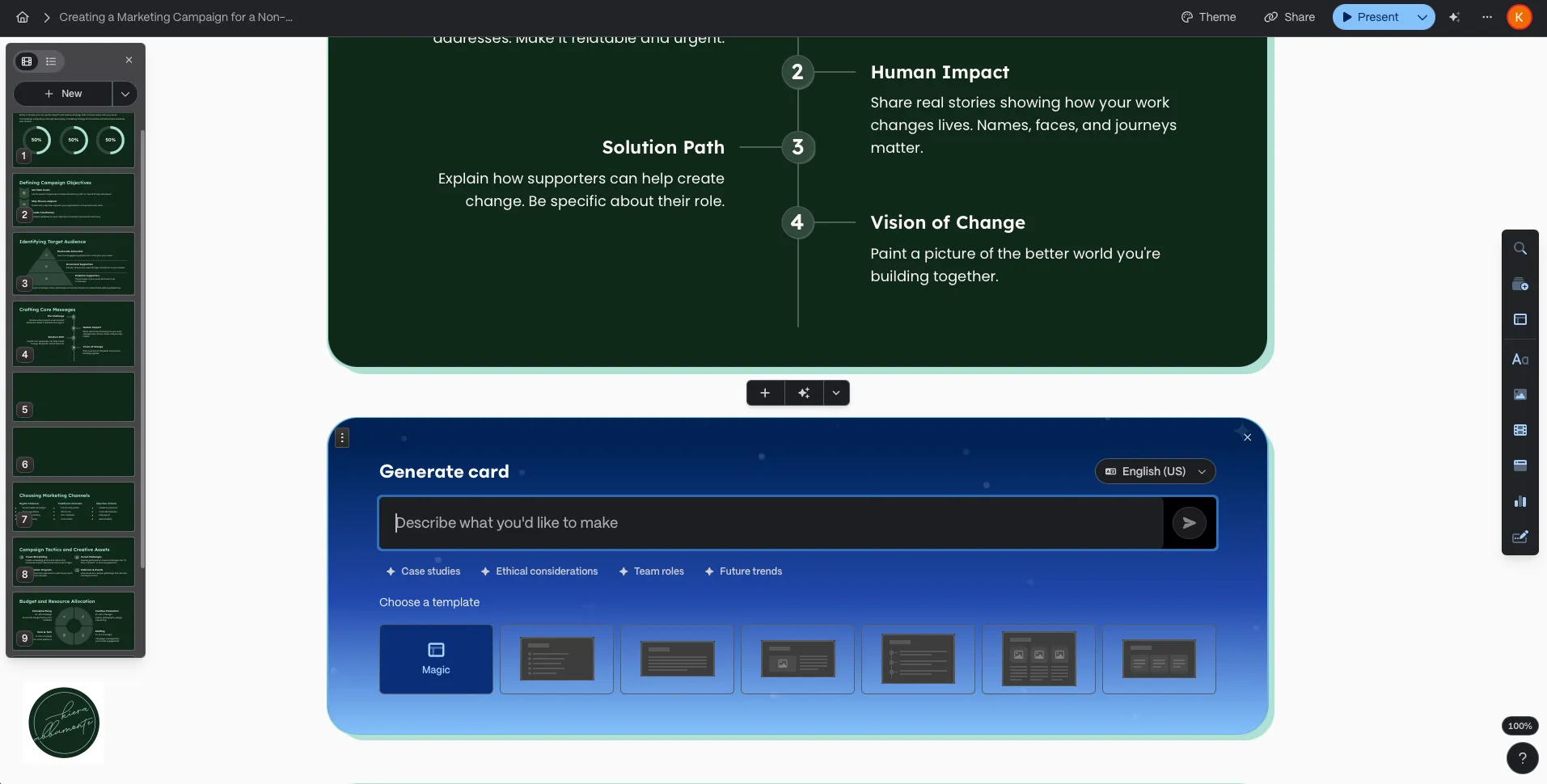Open the charts icon in right sidebar
Viewport: 1547px width, 784px height.
point(1520,501)
